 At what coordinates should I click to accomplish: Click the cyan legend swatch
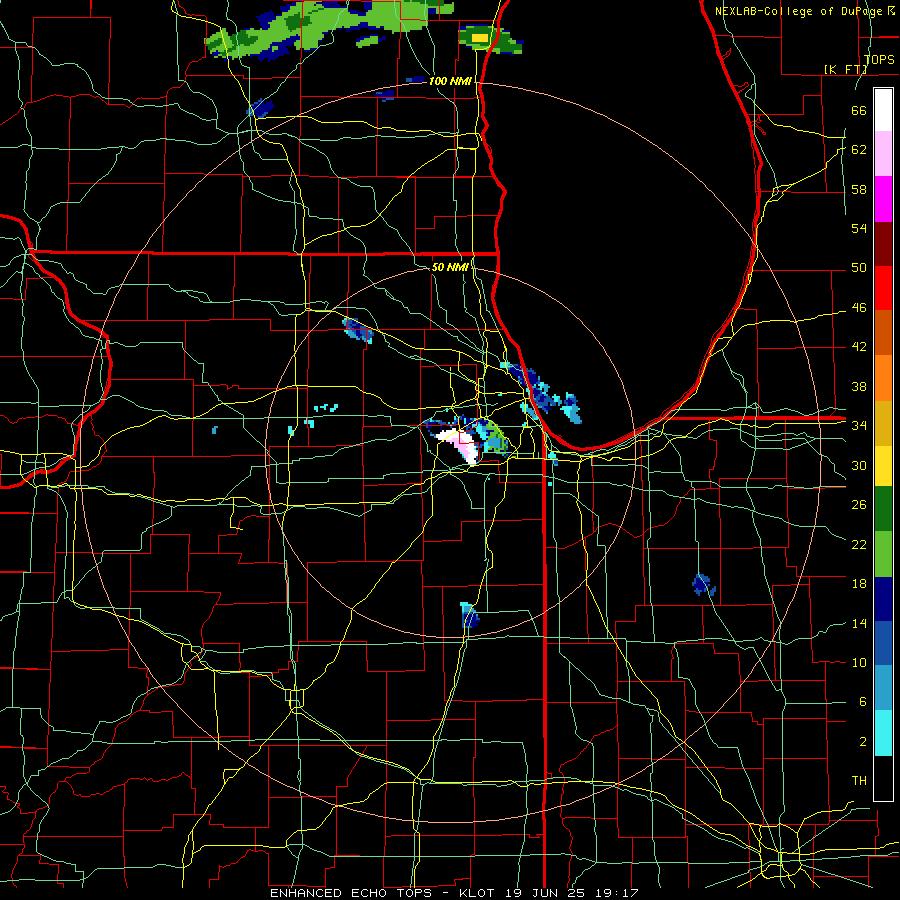883,732
